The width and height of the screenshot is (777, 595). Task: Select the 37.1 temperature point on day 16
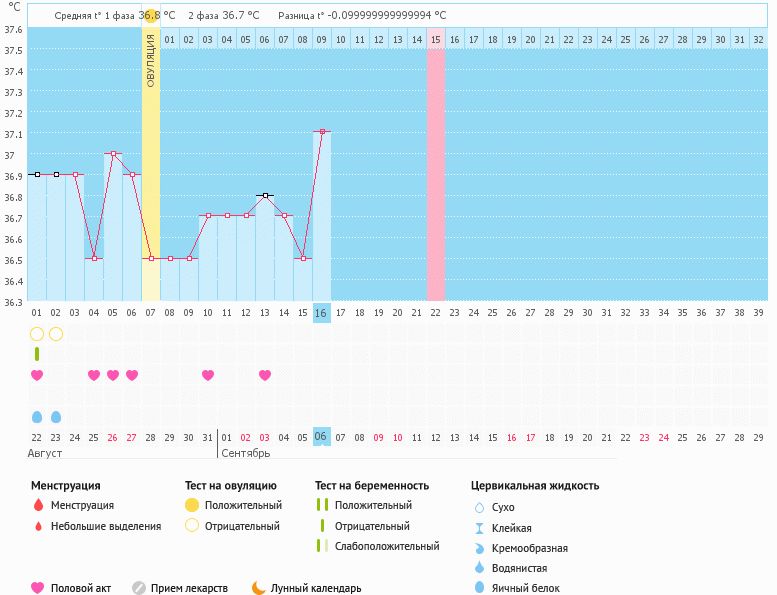[322, 132]
